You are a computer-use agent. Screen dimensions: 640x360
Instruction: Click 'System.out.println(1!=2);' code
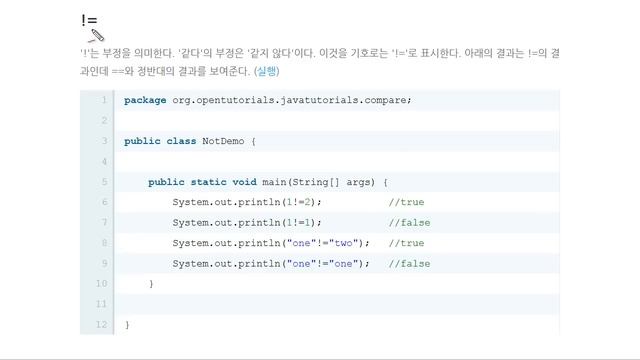247,202
